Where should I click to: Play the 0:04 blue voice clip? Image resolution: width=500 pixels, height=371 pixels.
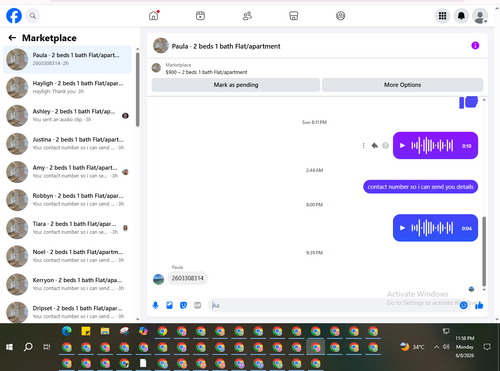pos(402,228)
